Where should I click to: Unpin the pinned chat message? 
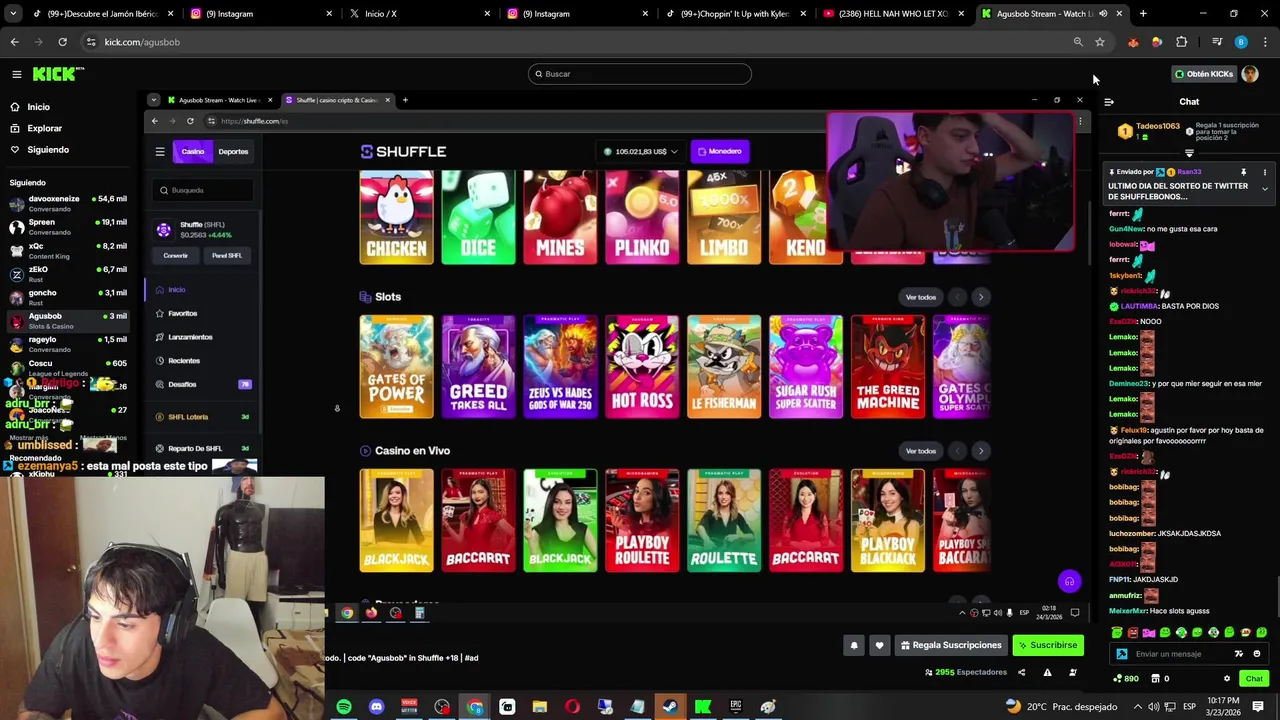(1243, 172)
